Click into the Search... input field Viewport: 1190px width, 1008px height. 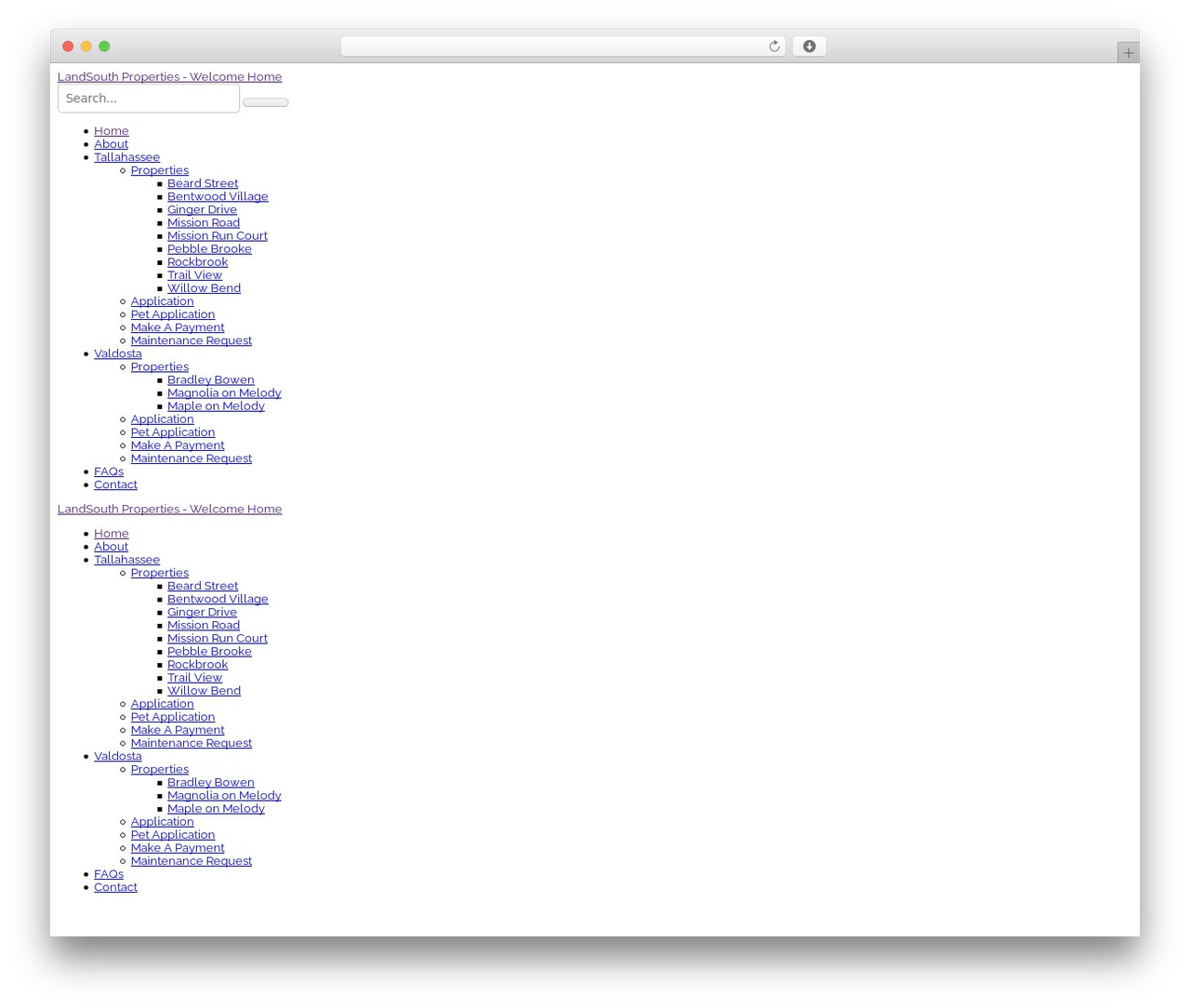pos(149,99)
